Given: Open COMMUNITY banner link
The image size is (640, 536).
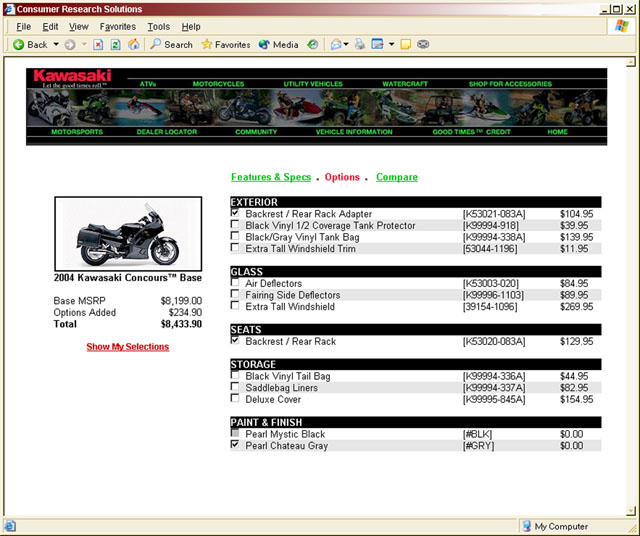Looking at the screenshot, I should (256, 132).
